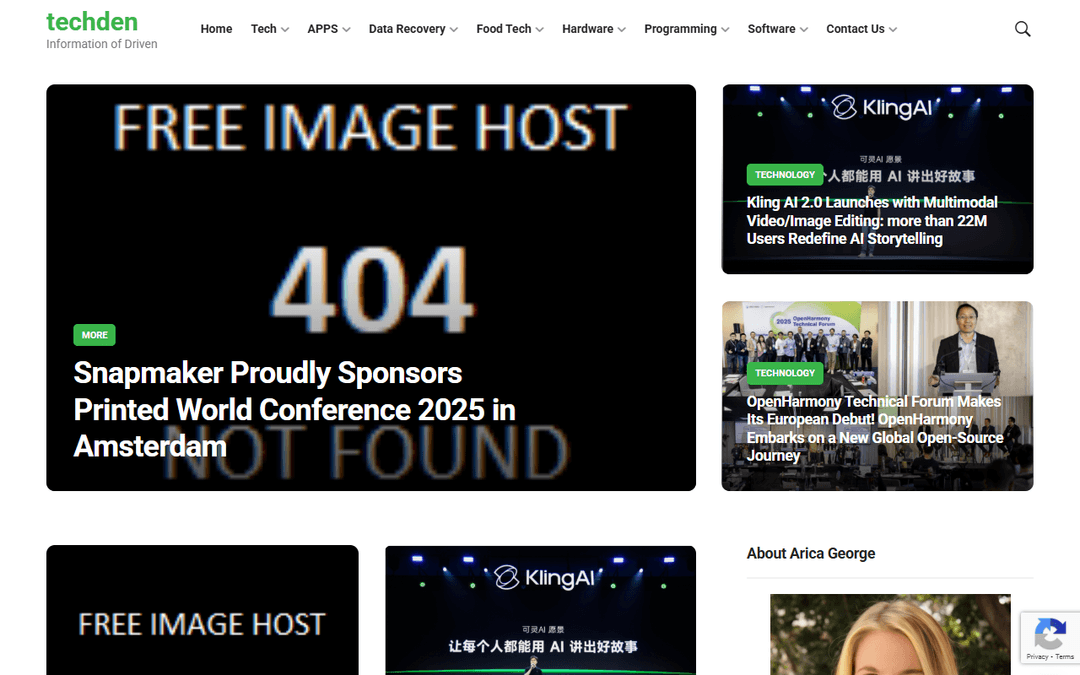
Task: Open the Contact Us menu item
Action: [x=855, y=29]
